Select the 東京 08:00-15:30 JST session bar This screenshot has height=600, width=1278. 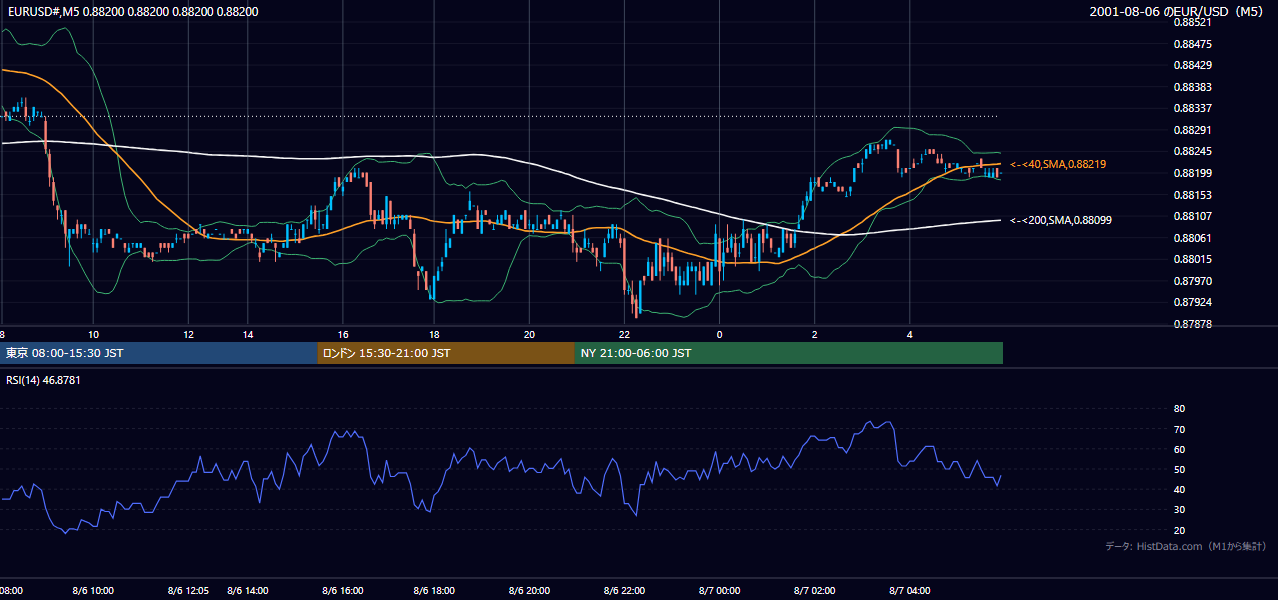159,353
